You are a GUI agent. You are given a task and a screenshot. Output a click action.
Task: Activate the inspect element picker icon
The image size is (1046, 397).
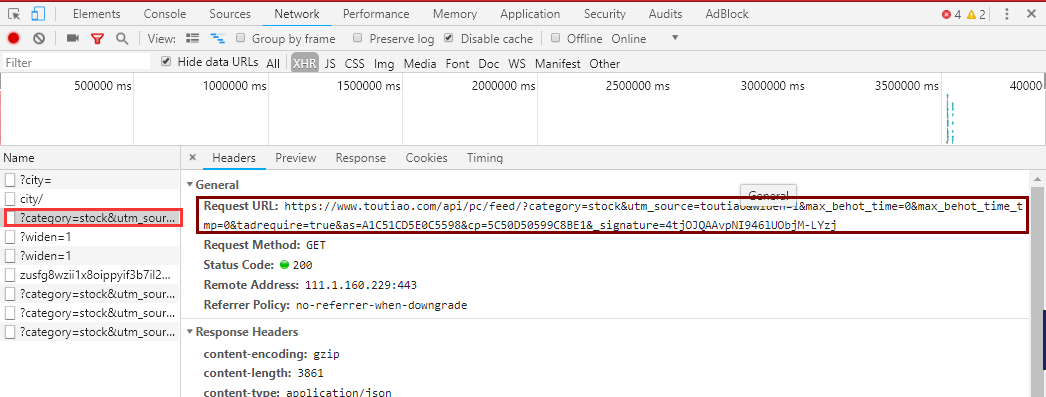tap(14, 14)
